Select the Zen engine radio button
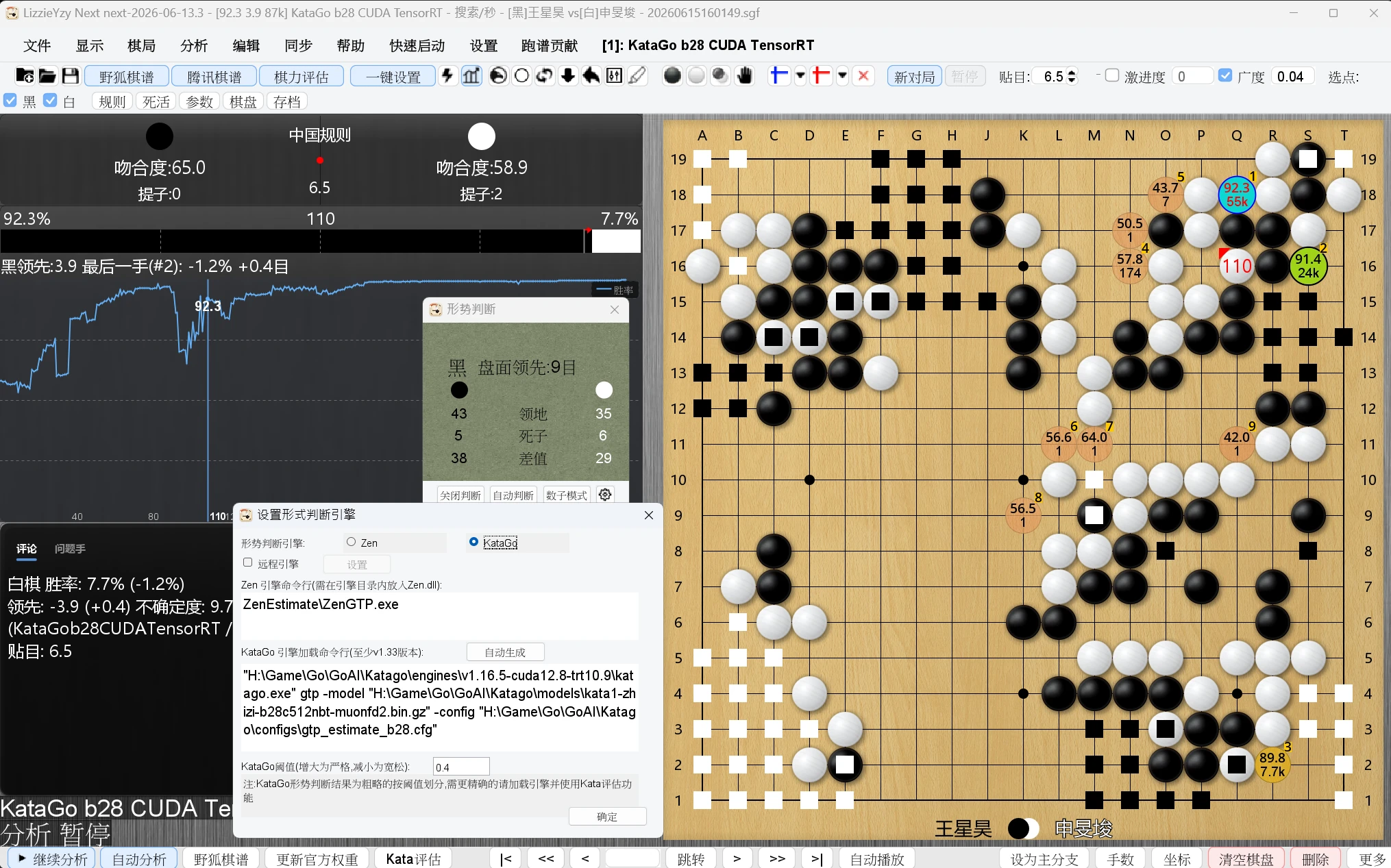The image size is (1391, 868). click(x=352, y=542)
